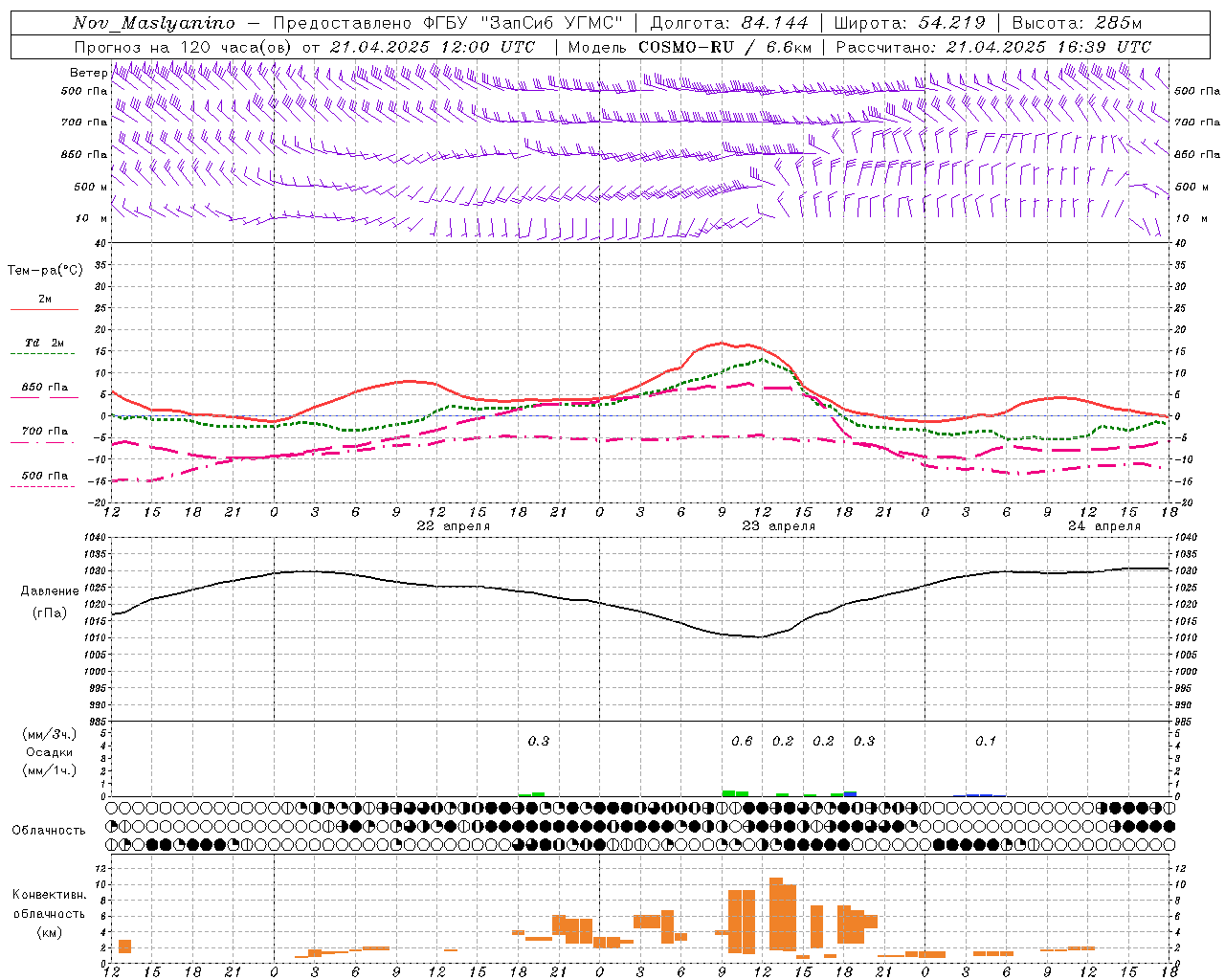The image size is (1225, 980).
Task: Click the Тем-ра(°C) axis label
Action: 45,271
